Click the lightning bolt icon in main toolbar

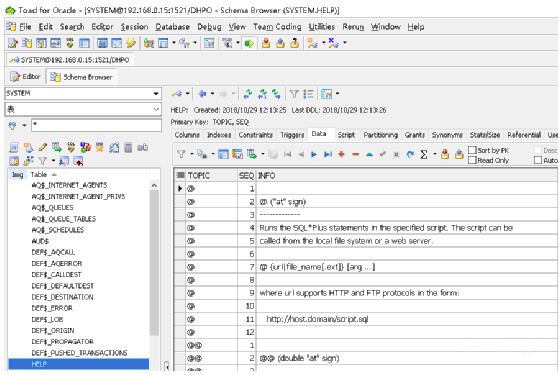pyautogui.click(x=131, y=43)
